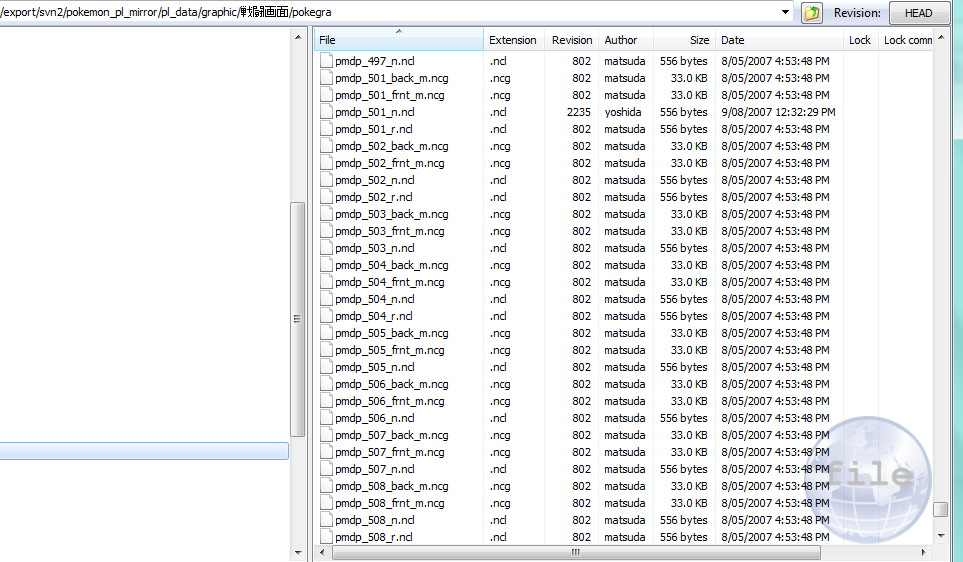Select the file icon of pmdp_505_frnt_m.ncg
The height and width of the screenshot is (562, 963).
click(326, 350)
